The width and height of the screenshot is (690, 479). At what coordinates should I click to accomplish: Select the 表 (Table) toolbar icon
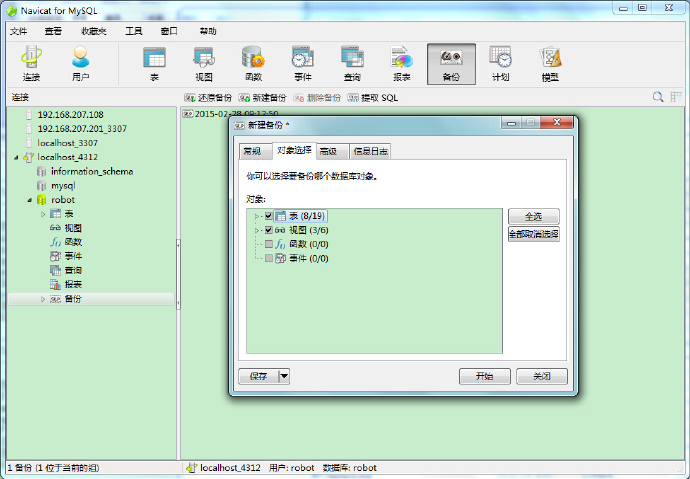154,64
